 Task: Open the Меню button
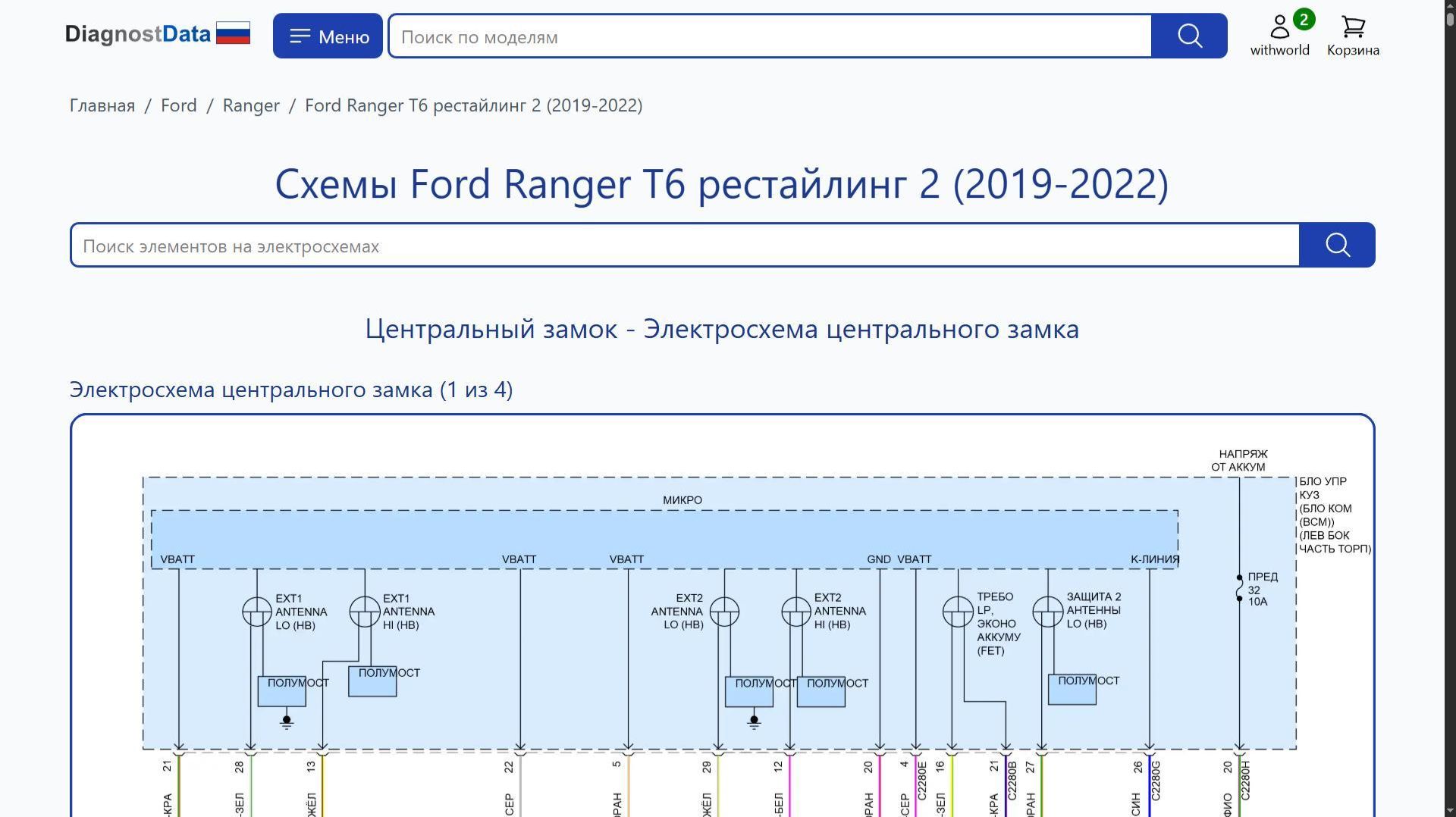click(x=328, y=36)
